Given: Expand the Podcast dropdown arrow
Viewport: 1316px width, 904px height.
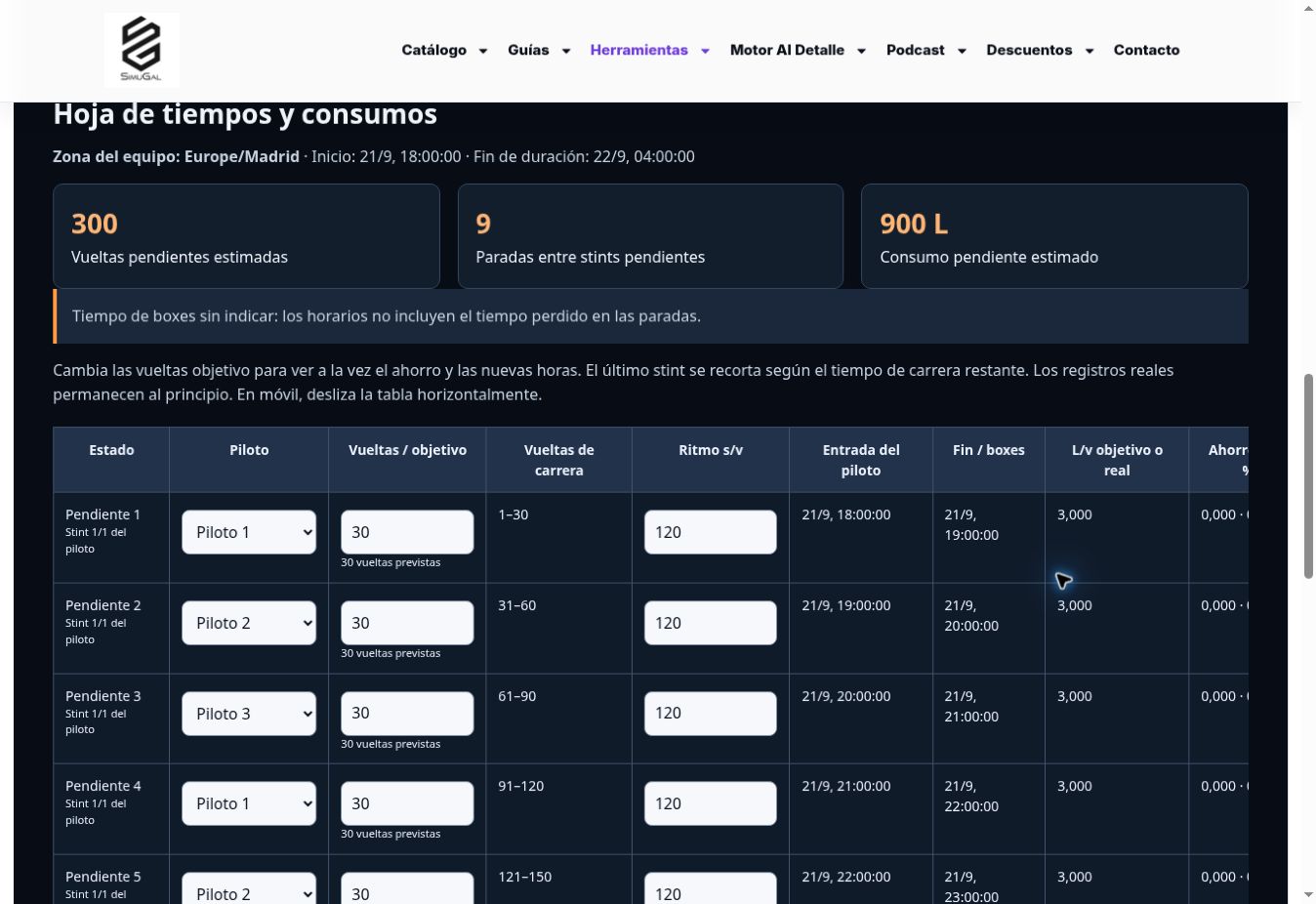Looking at the screenshot, I should (x=962, y=51).
